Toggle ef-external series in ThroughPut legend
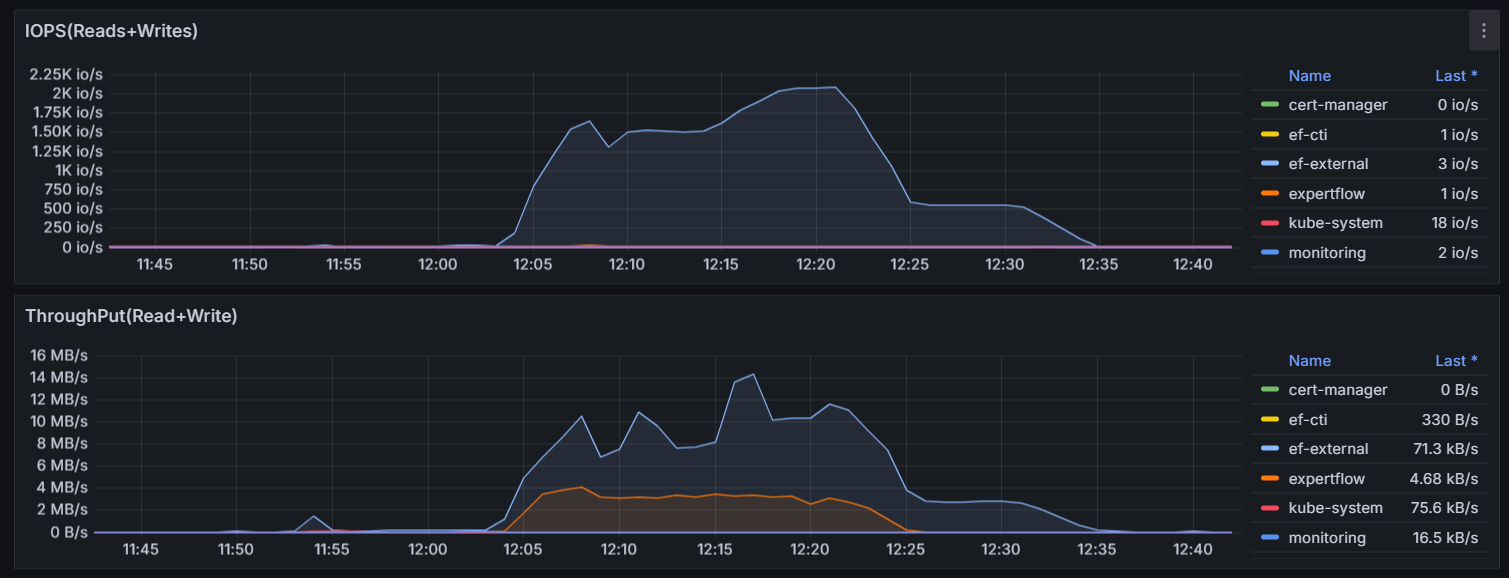 [x=1328, y=449]
